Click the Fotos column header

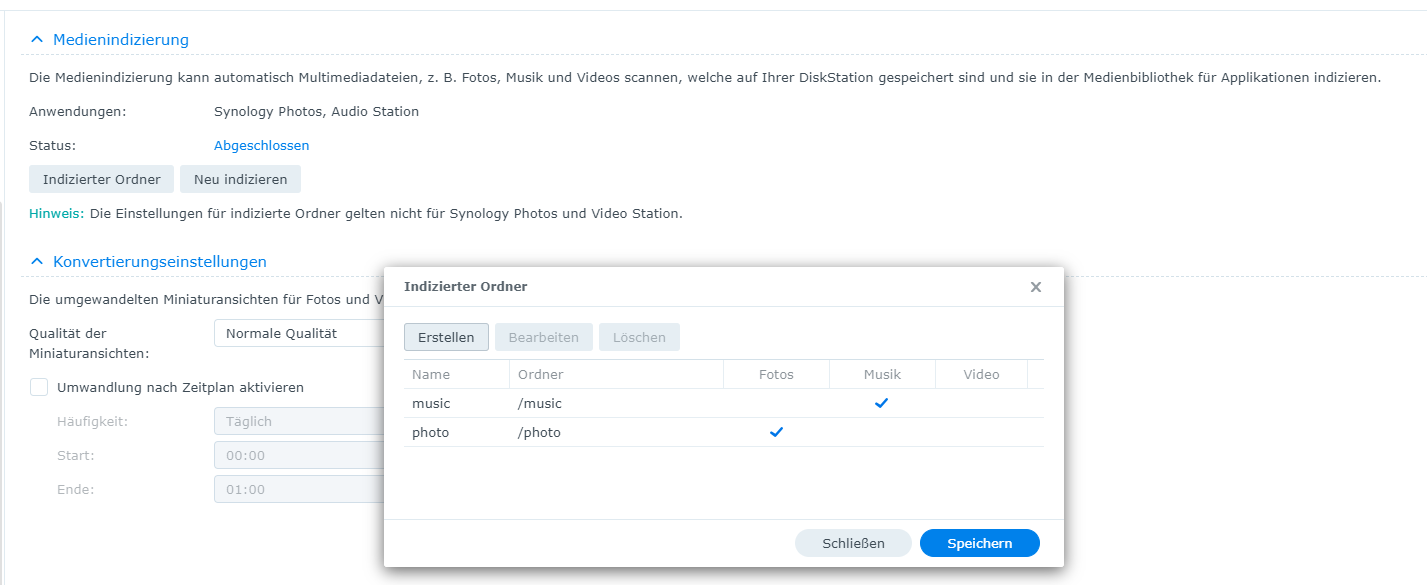776,375
